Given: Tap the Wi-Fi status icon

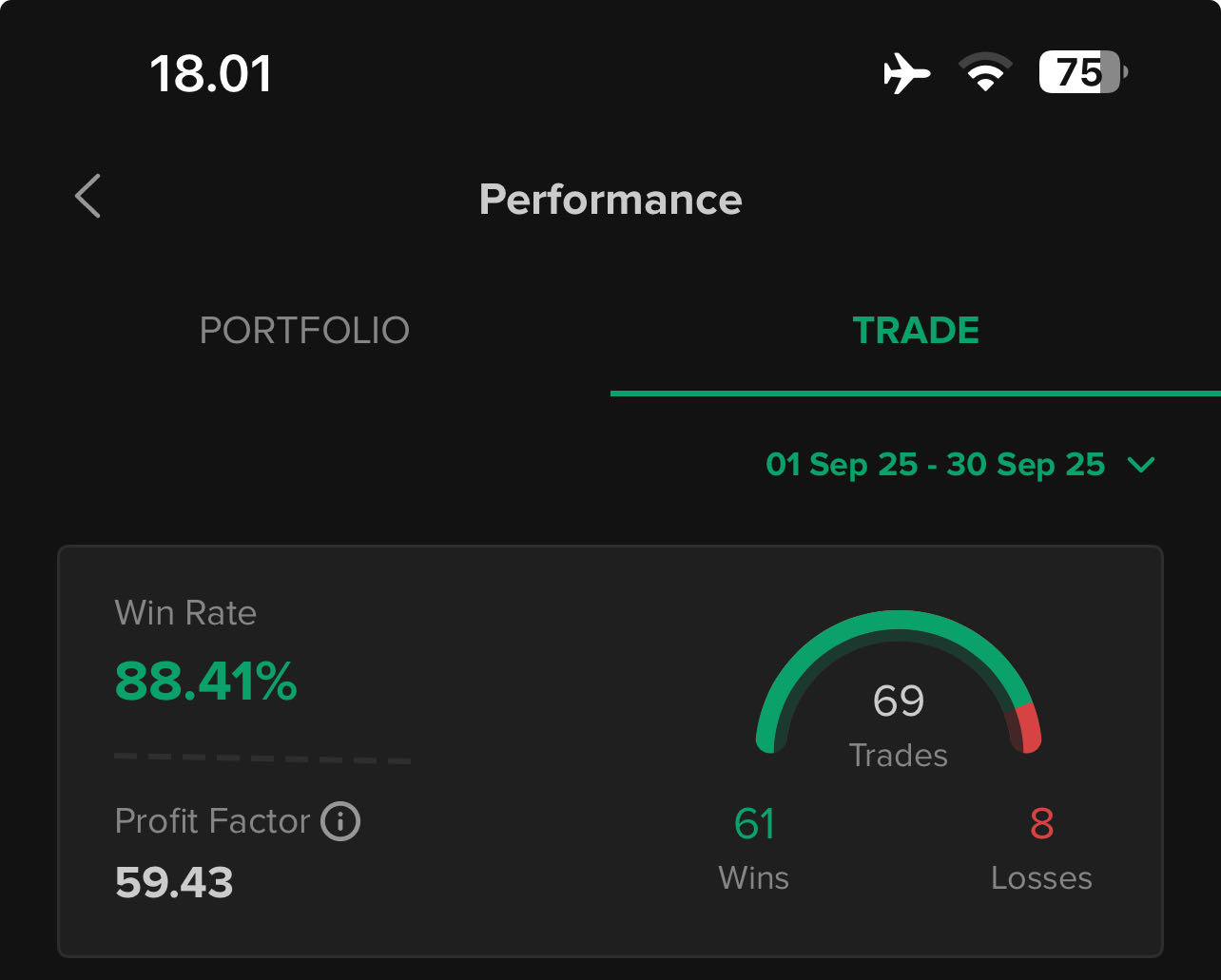Looking at the screenshot, I should coord(985,73).
